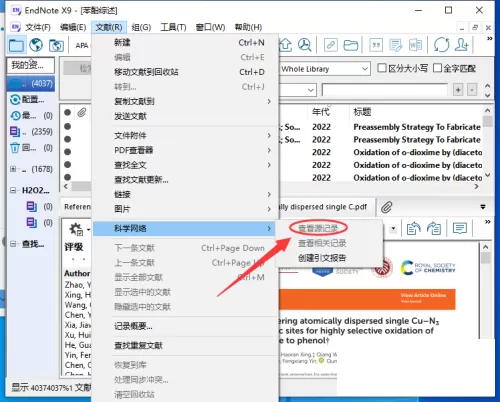Click the minus button to remove search row
500x402 pixels.
(x=472, y=90)
